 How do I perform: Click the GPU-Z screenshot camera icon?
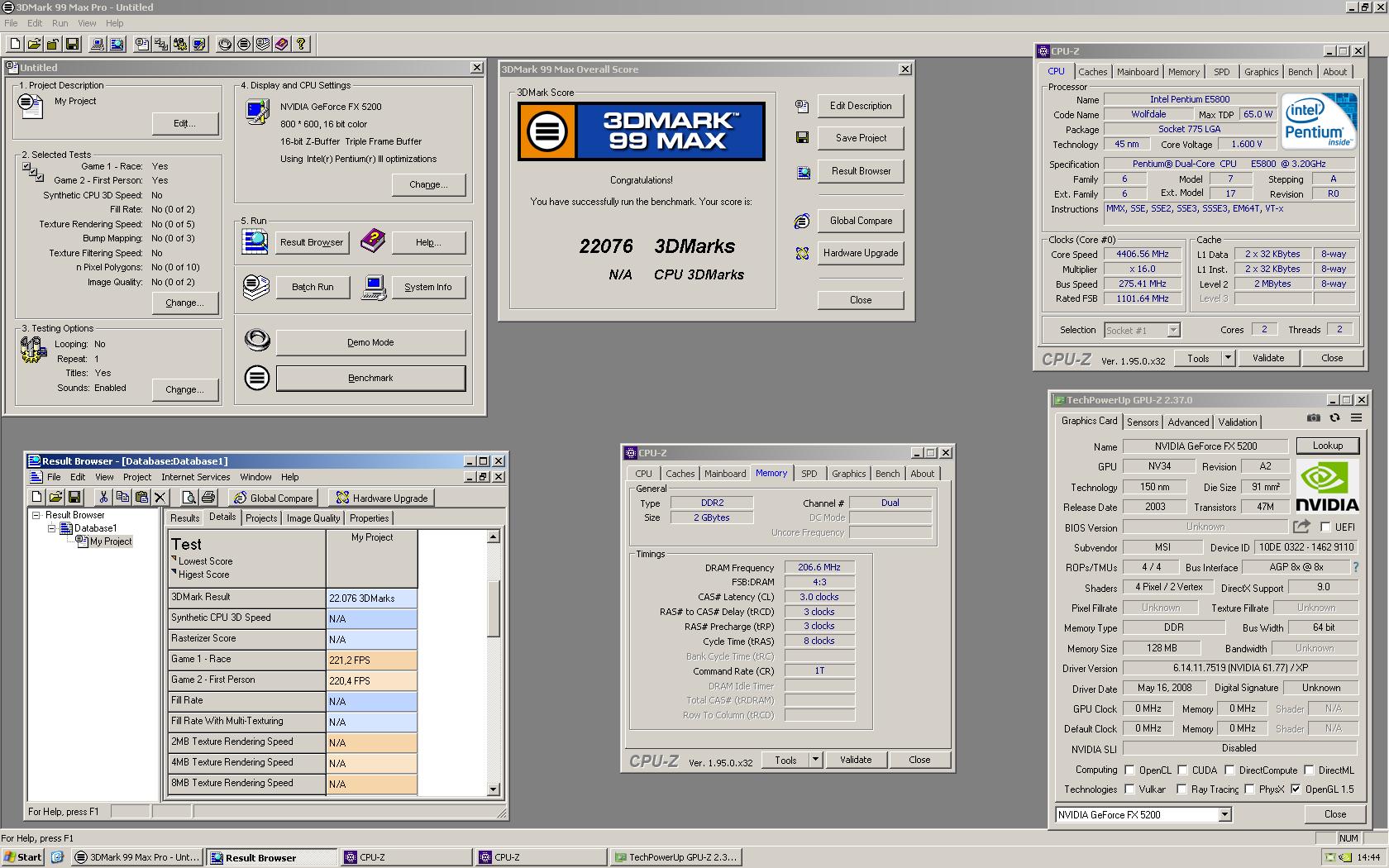1313,418
